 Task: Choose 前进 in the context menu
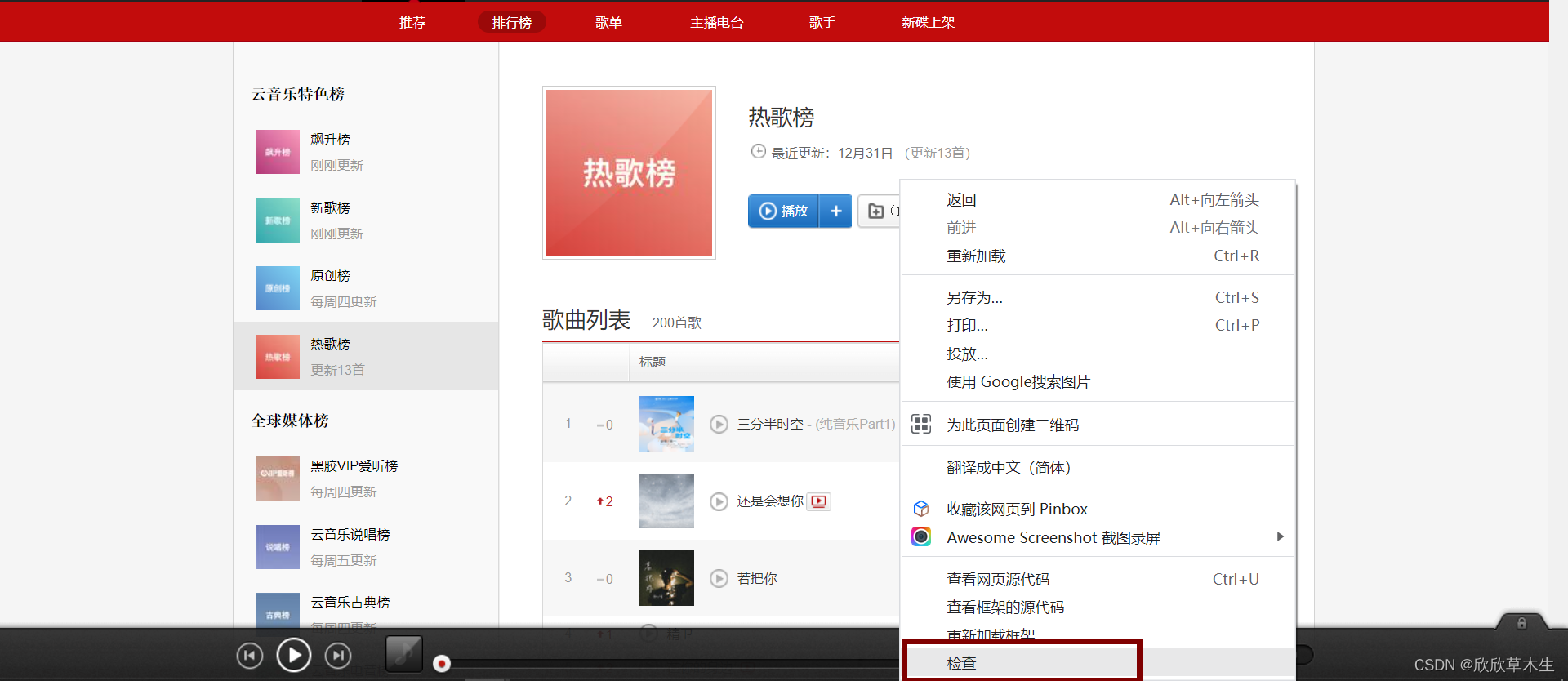1098,228
